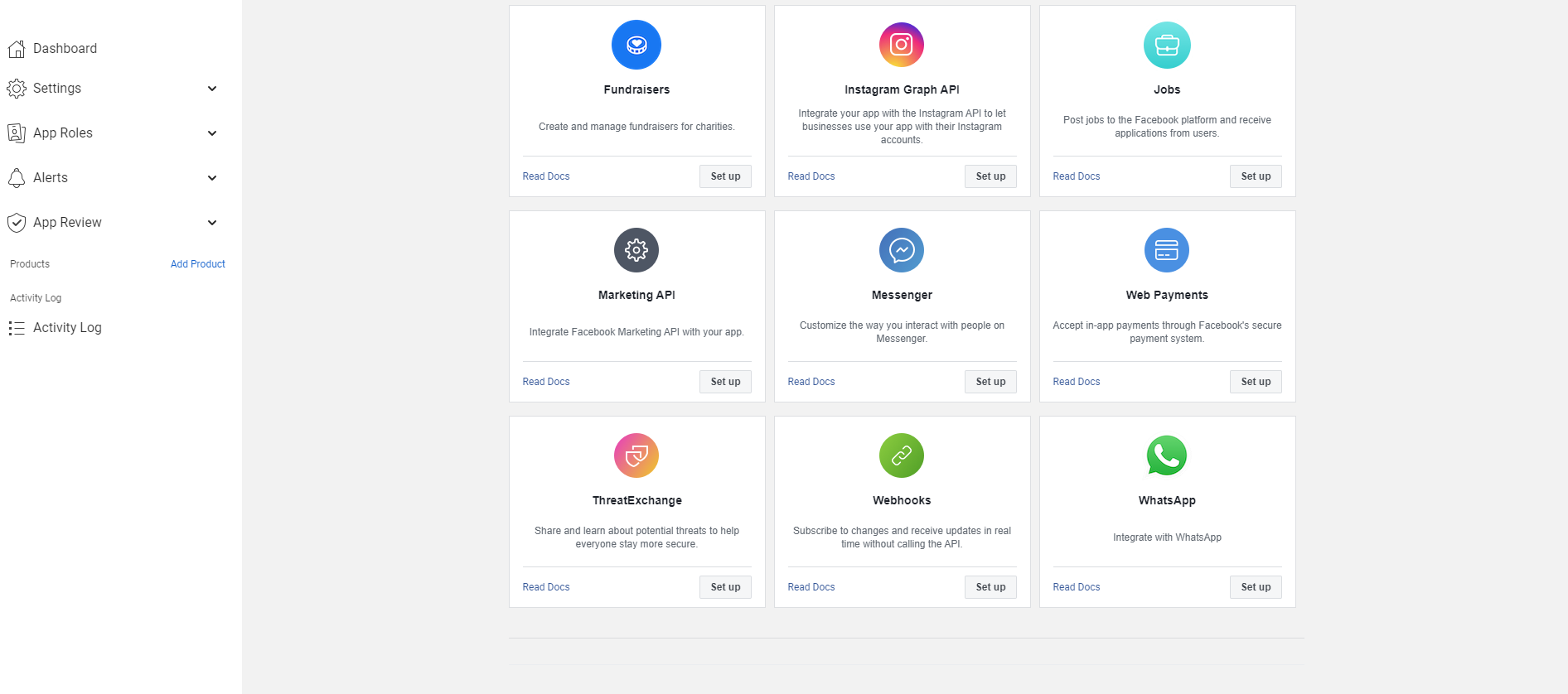Open Activity Log from the sidebar

67,328
